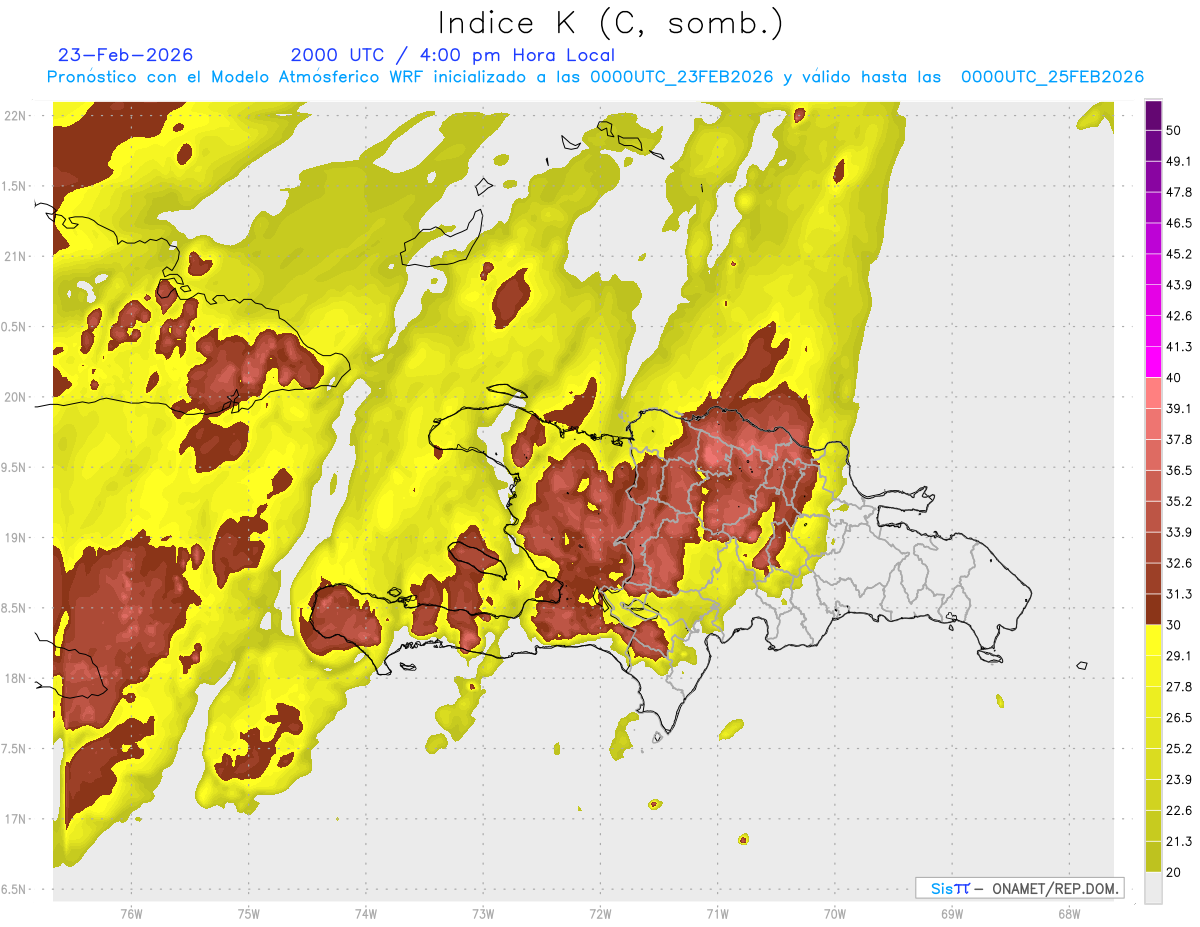Click the latitude axis label "18N"
The height and width of the screenshot is (927, 1200).
point(15,679)
